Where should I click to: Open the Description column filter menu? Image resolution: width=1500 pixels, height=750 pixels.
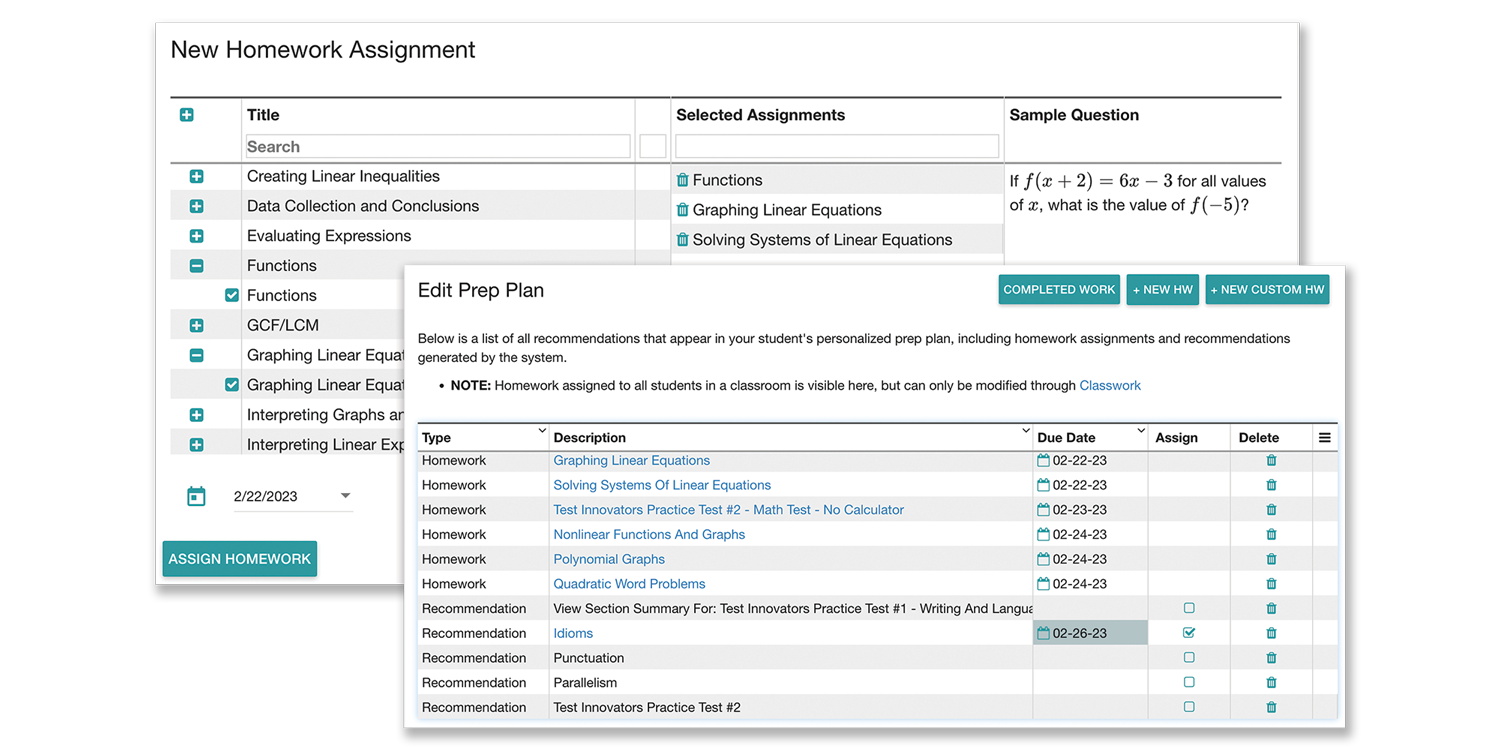click(1026, 432)
